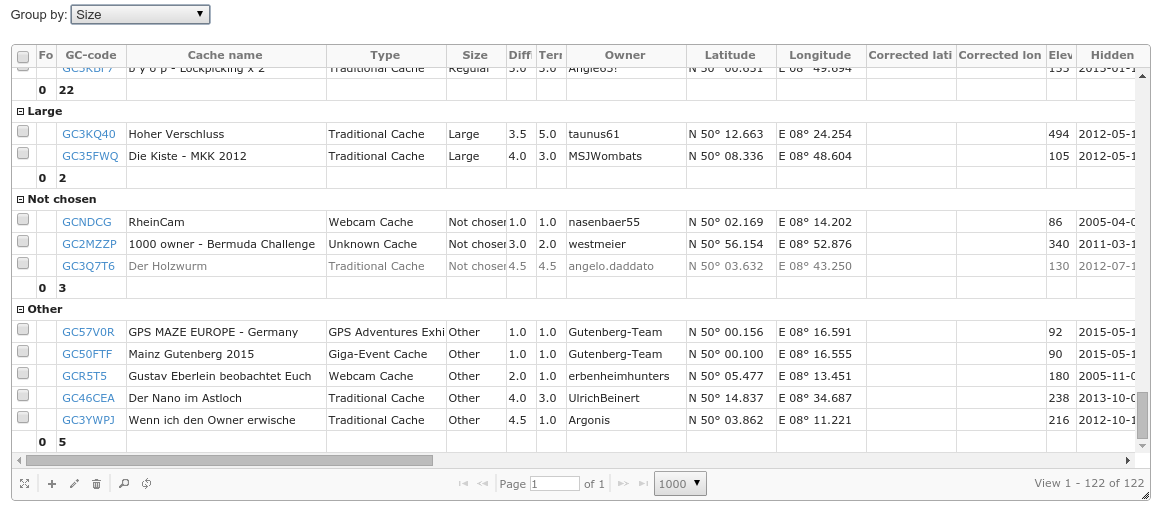This screenshot has height=510, width=1158.
Task: Toggle the select-all checkbox in header
Action: (x=23, y=56)
